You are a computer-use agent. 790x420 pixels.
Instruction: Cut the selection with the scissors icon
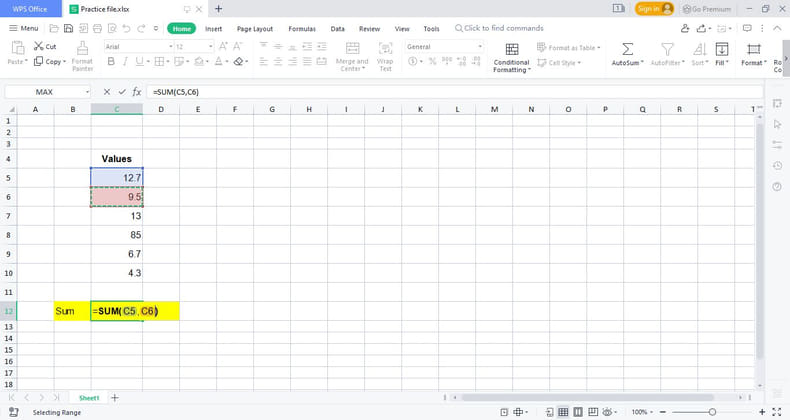point(39,46)
